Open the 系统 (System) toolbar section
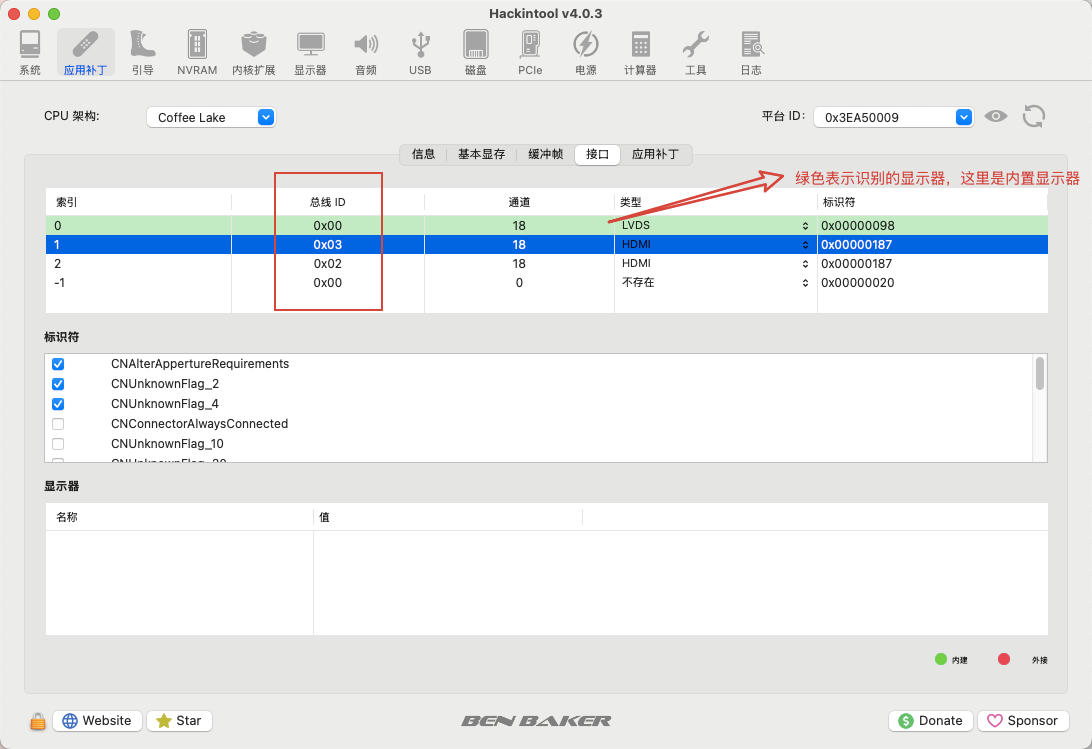The width and height of the screenshot is (1092, 749). [x=30, y=52]
